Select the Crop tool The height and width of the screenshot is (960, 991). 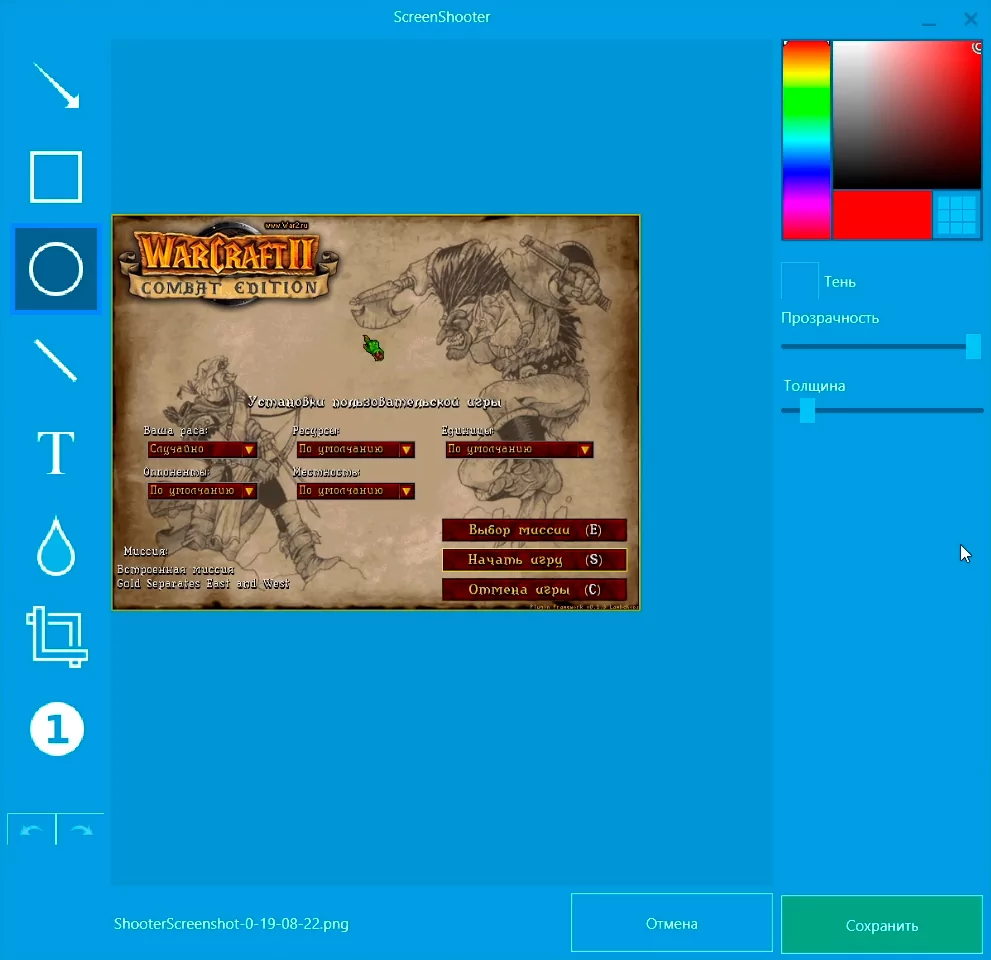coord(56,637)
